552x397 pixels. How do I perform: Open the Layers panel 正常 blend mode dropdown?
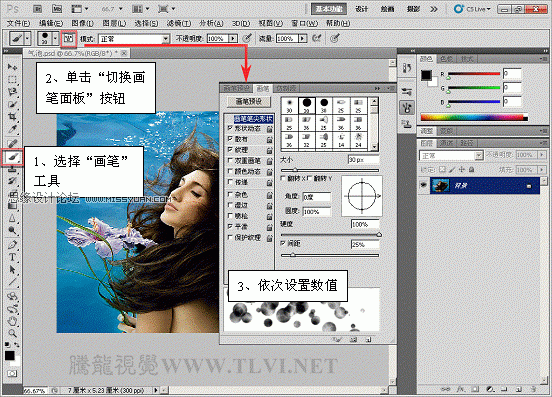coord(478,155)
